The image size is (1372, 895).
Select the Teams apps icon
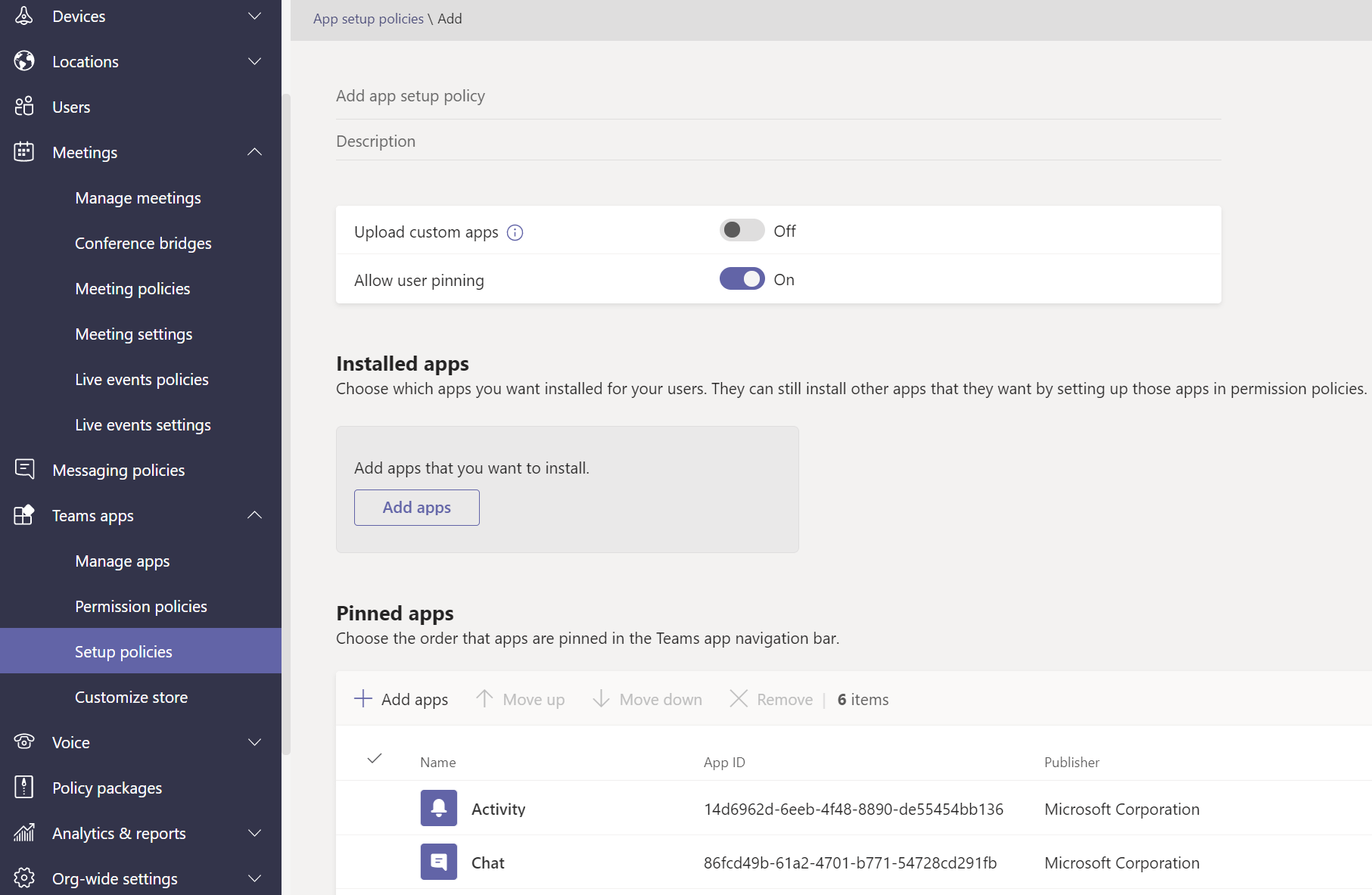click(23, 515)
